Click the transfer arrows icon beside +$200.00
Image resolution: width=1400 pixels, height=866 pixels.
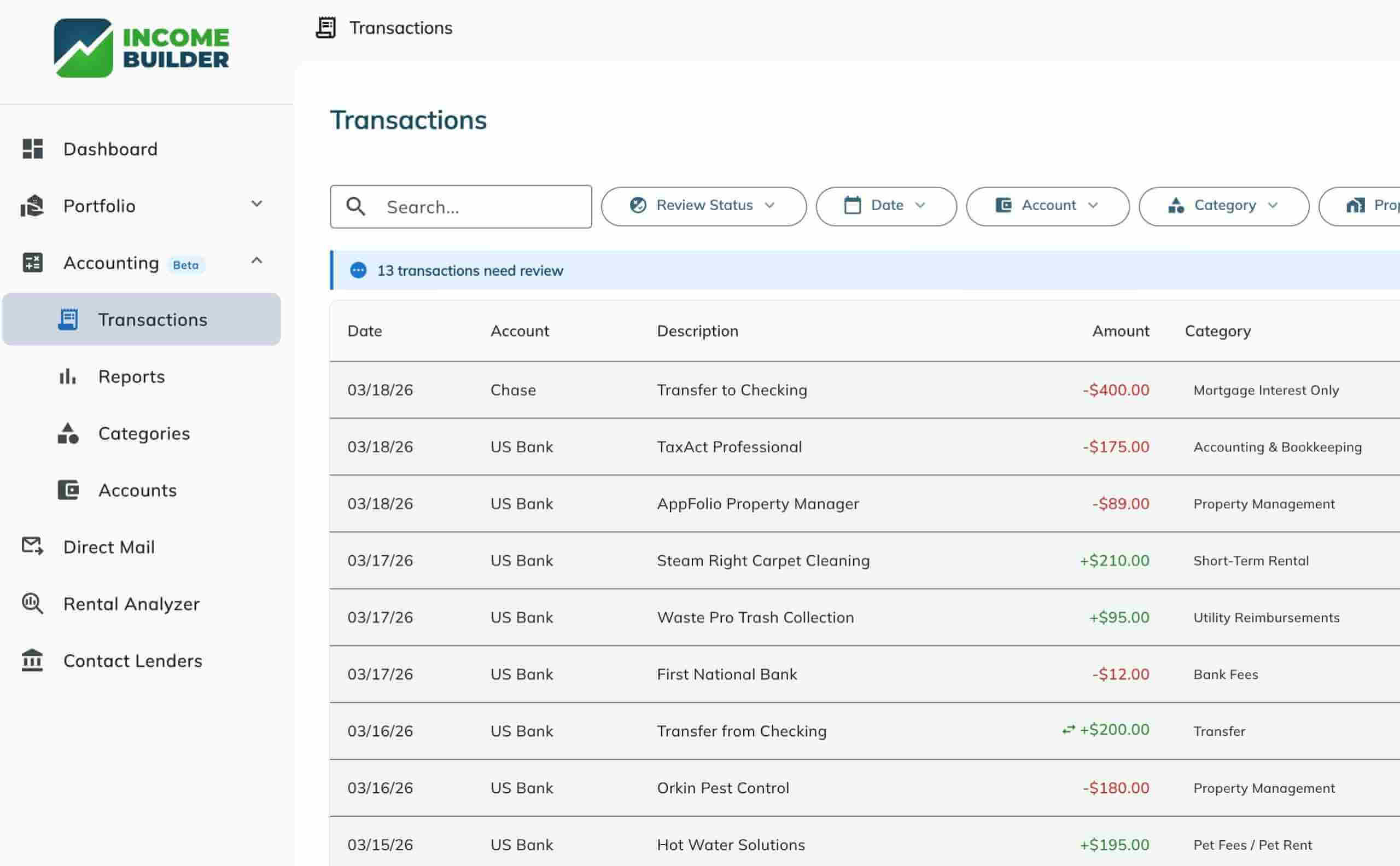coord(1069,730)
